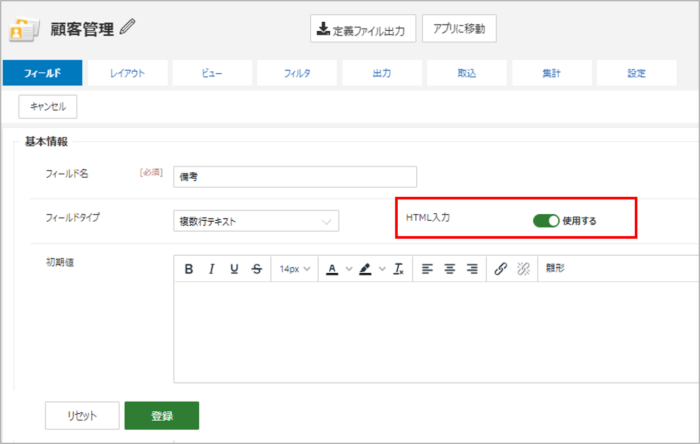The height and width of the screenshot is (444, 700).
Task: Click the pencil icon beside 顧客管理
Action: pyautogui.click(x=128, y=27)
